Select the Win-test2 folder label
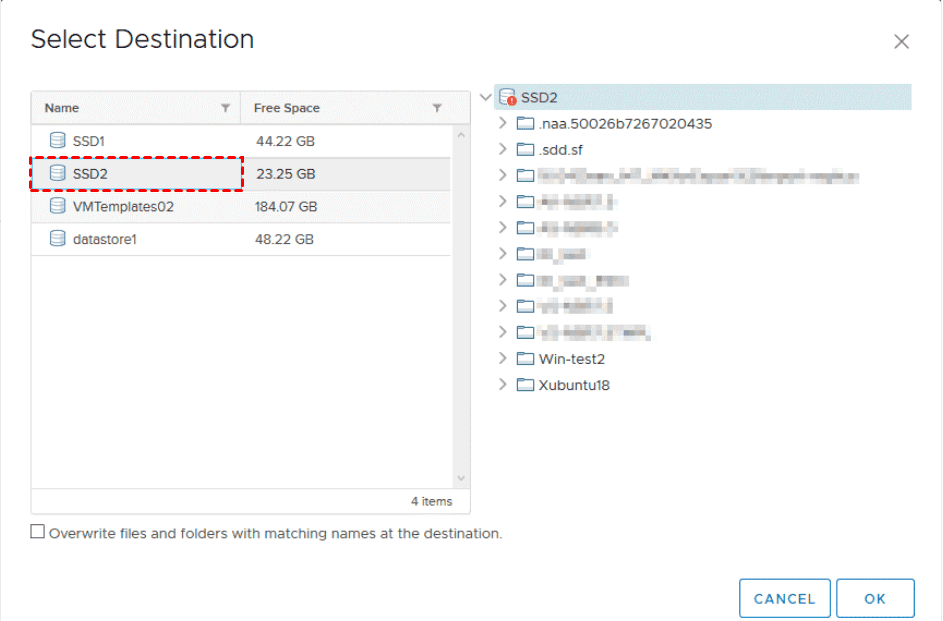Screen dimensions: 943x621 coord(572,359)
